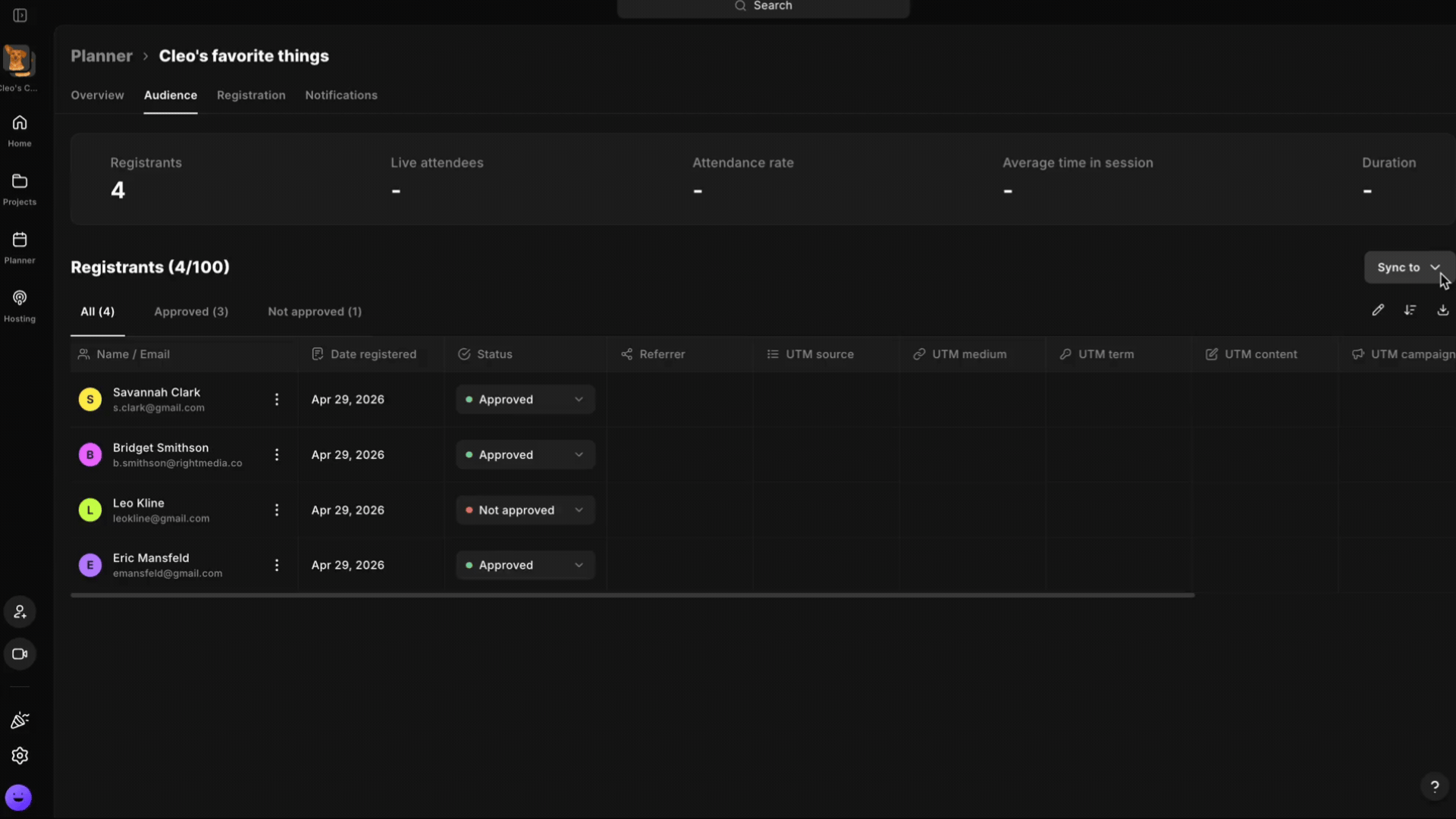Open Savannah Clark's Approved status dropdown
The width and height of the screenshot is (1456, 819).
tap(526, 400)
